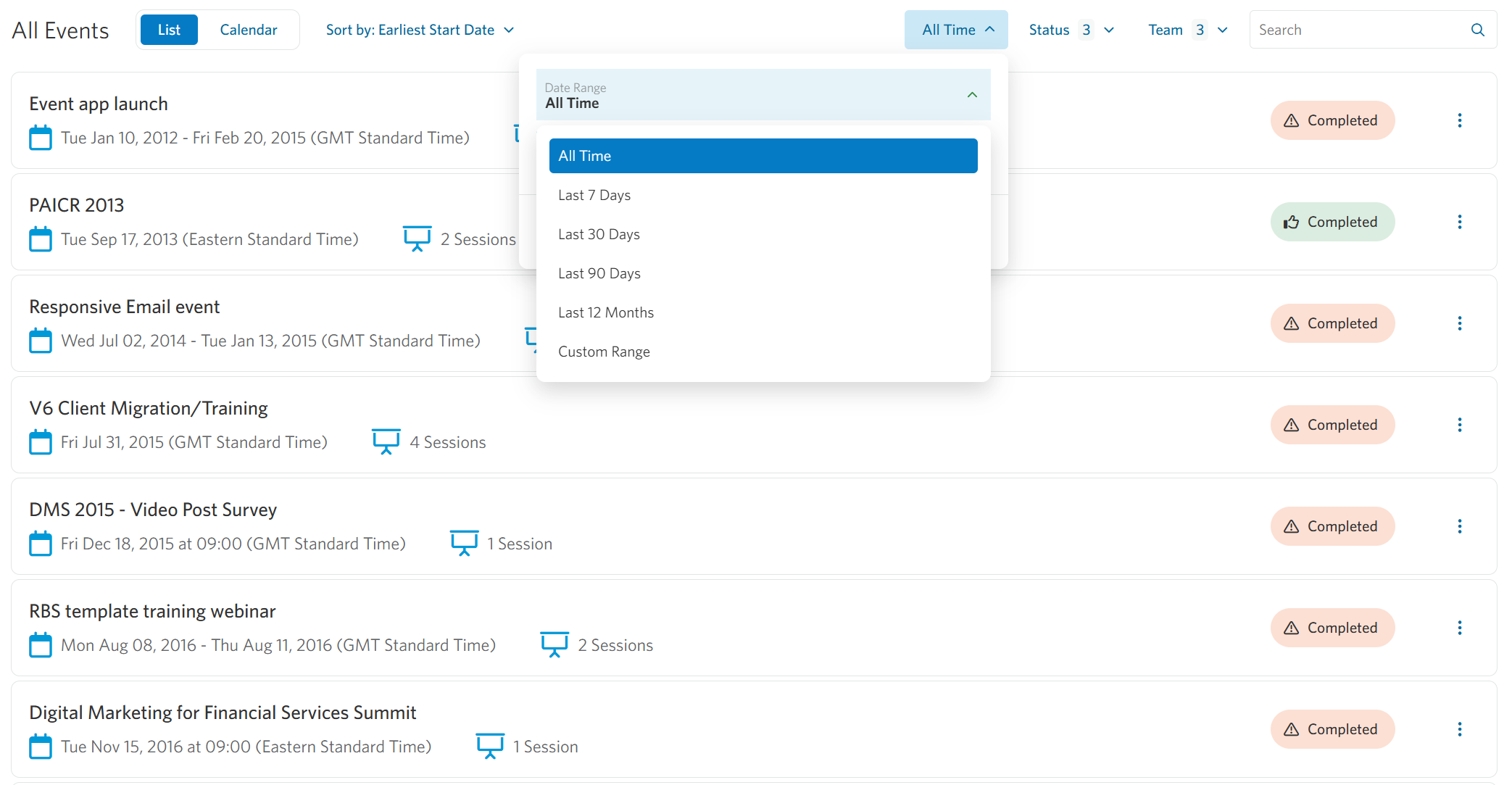The height and width of the screenshot is (785, 1512).
Task: Open the Team filter dropdown
Action: 1188,30
